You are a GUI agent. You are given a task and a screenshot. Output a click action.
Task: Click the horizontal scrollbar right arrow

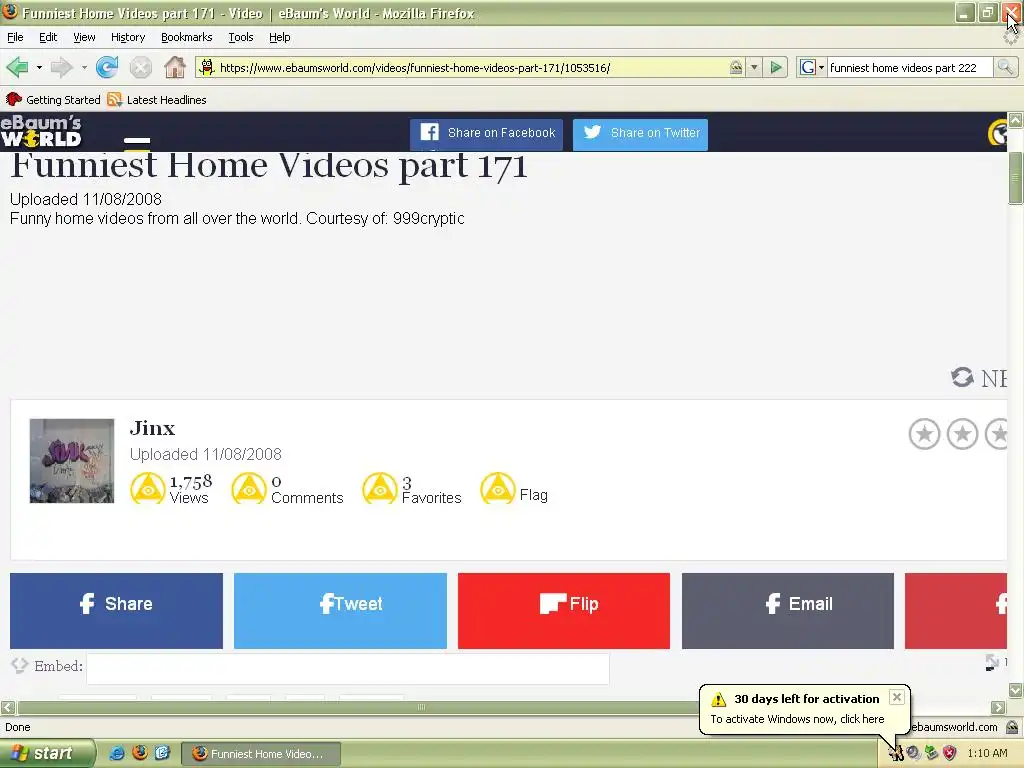coord(998,707)
